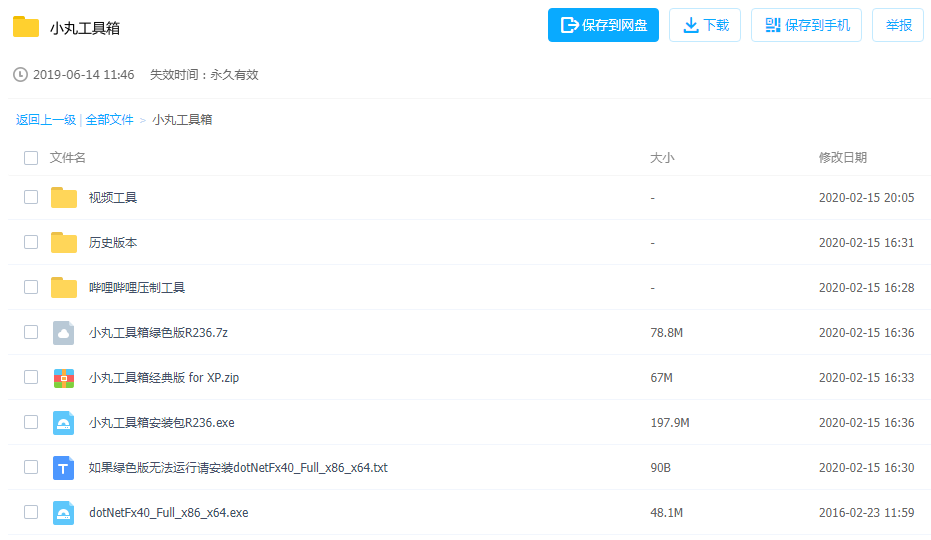The height and width of the screenshot is (540, 931).
Task: Click the clock icon beside share date
Action: [x=20, y=75]
